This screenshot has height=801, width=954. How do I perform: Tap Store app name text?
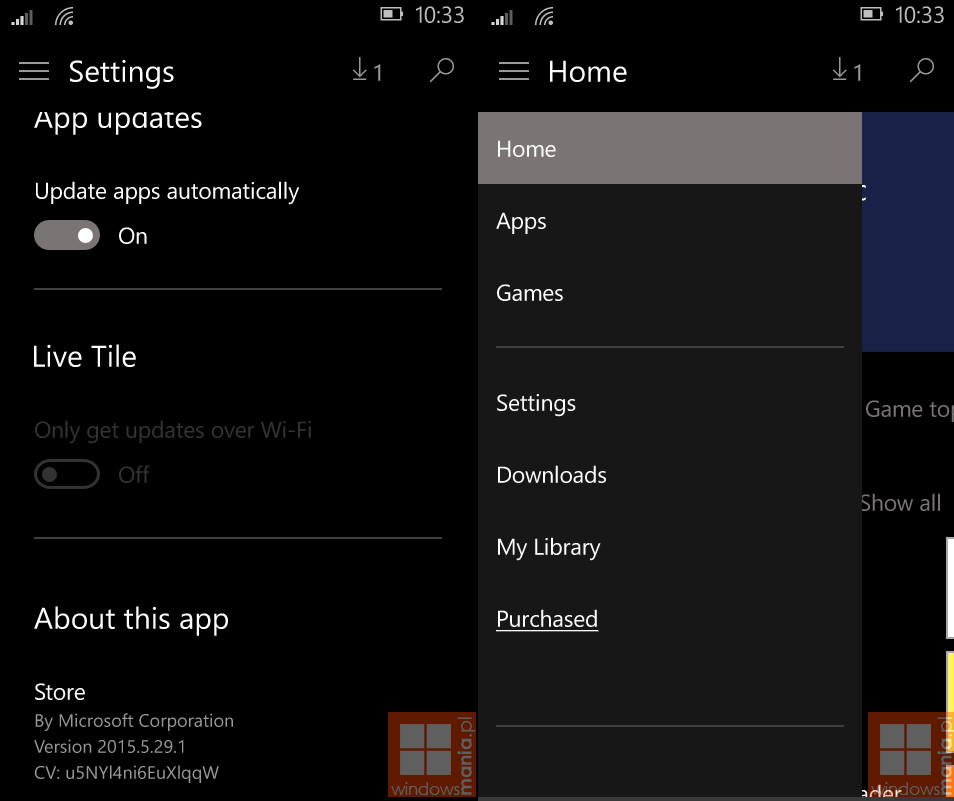[x=60, y=692]
